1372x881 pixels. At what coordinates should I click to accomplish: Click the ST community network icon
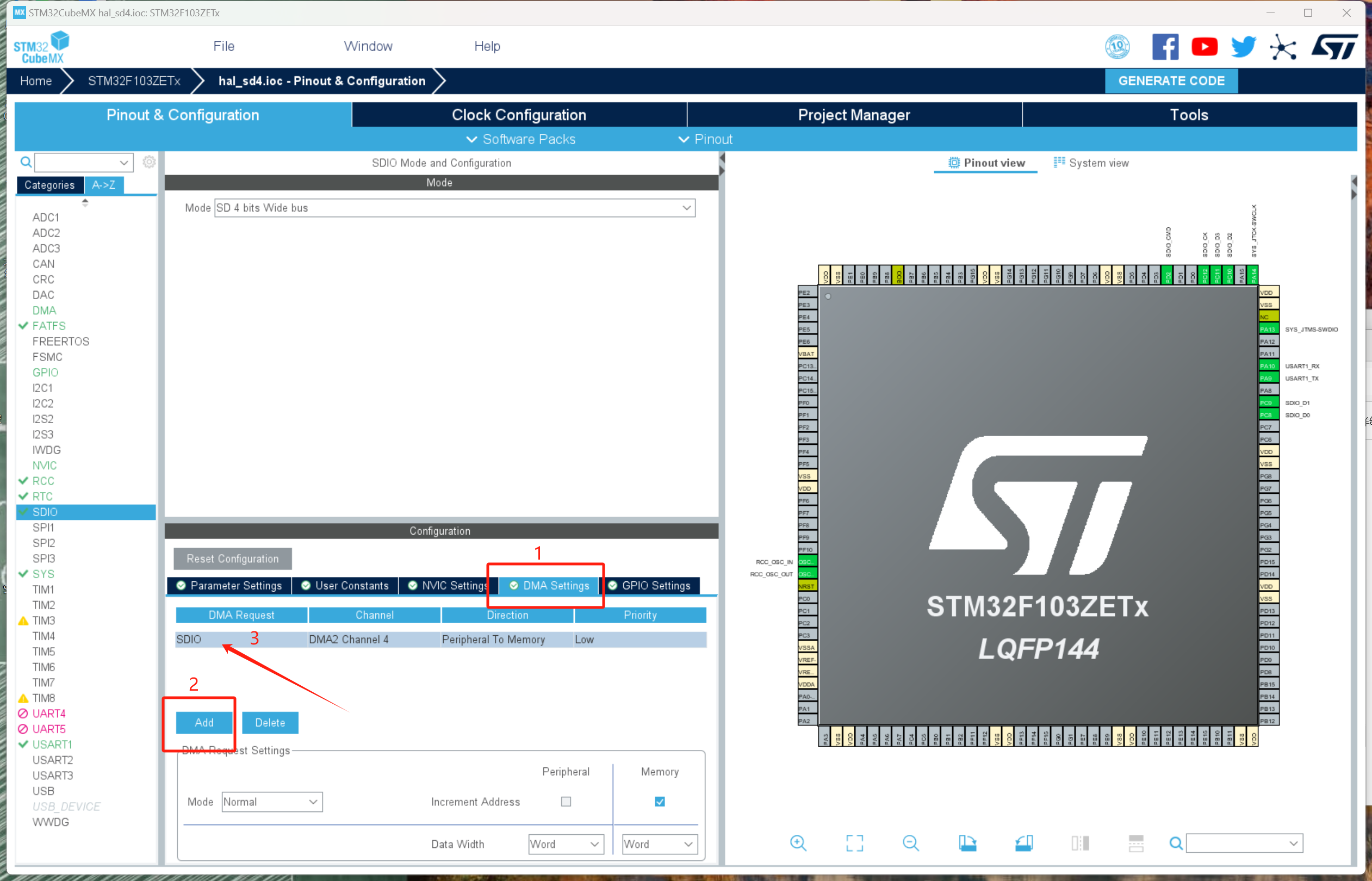1283,46
